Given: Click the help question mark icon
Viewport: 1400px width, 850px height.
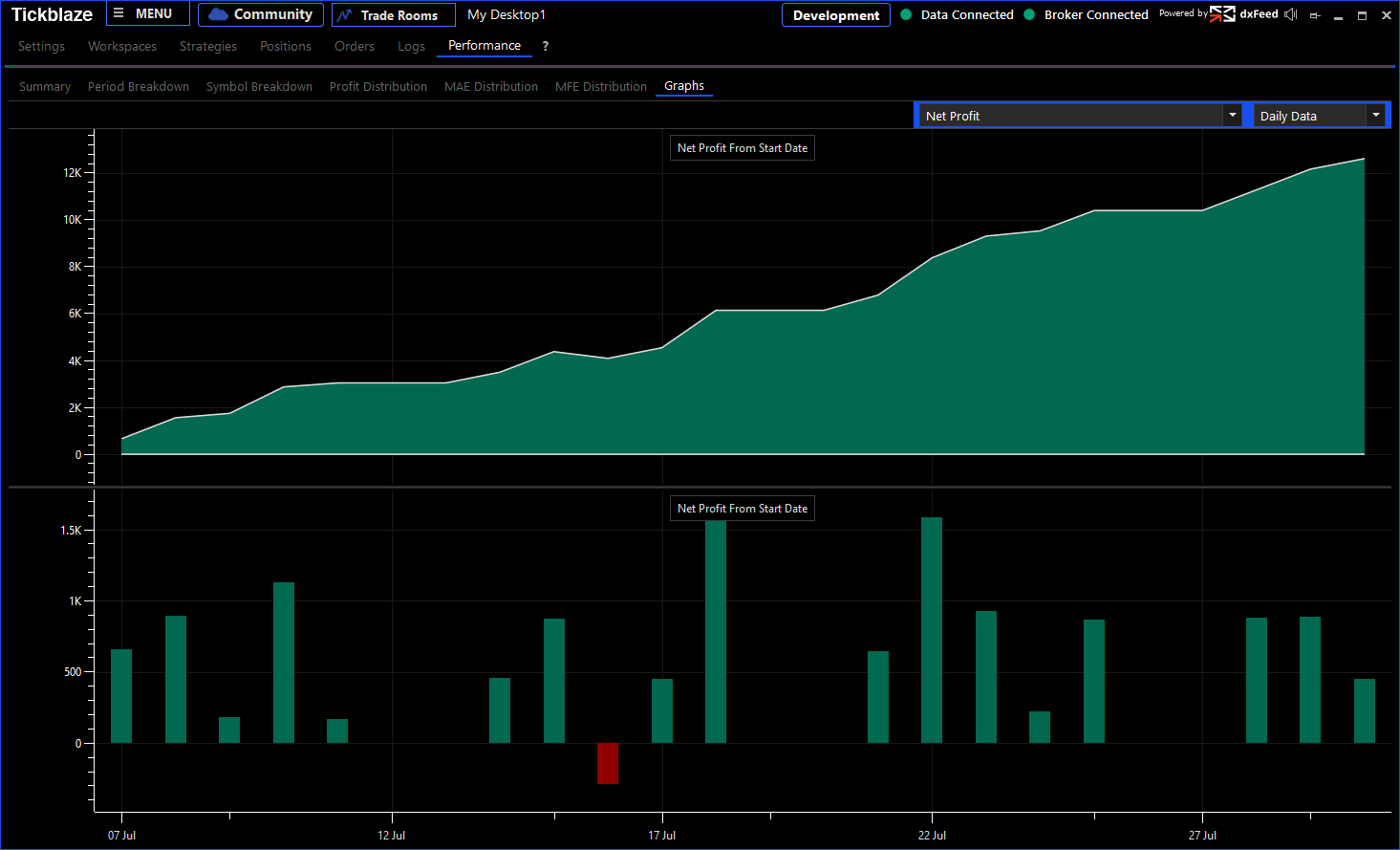Looking at the screenshot, I should (546, 46).
